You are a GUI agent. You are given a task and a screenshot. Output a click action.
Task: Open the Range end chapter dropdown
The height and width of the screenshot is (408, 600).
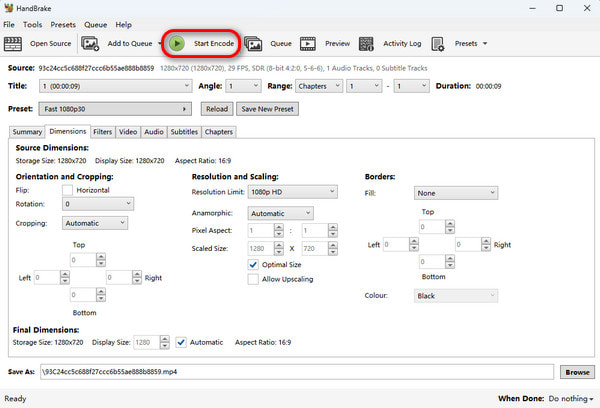coord(412,86)
